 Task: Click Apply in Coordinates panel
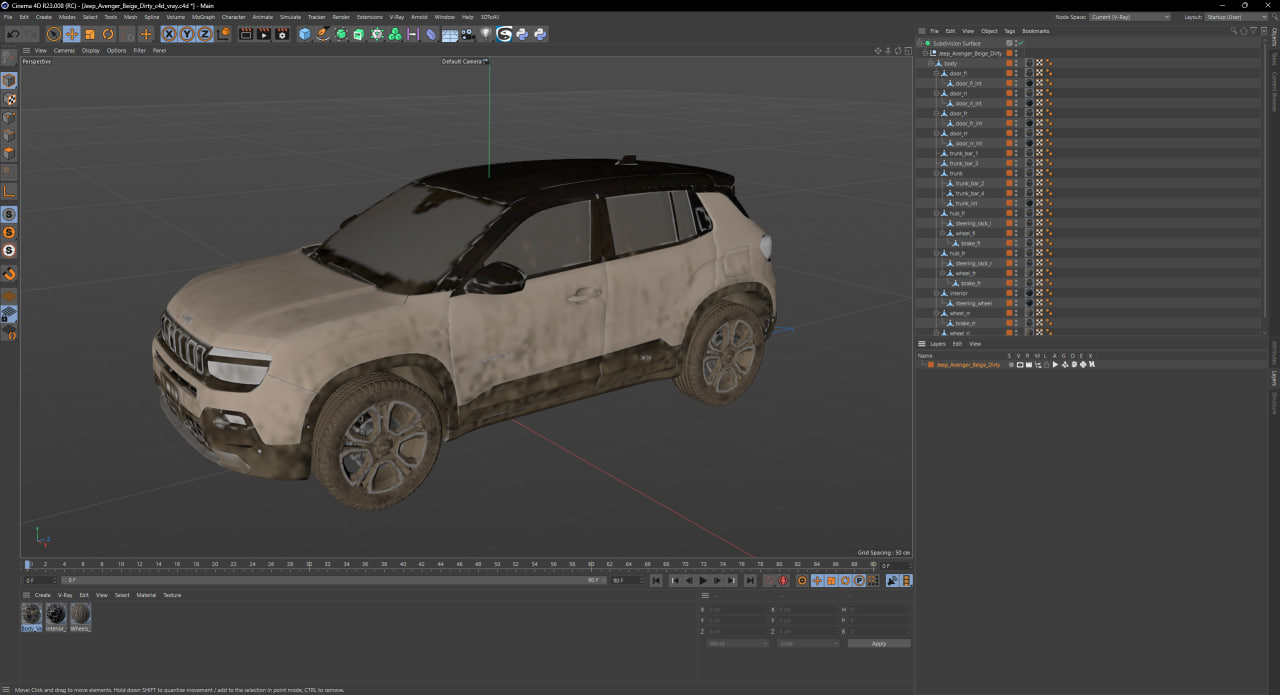click(x=879, y=643)
